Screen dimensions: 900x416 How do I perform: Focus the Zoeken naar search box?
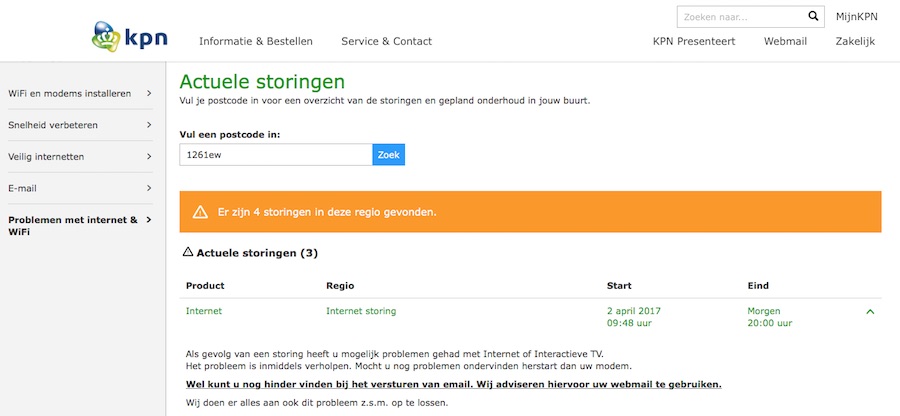pyautogui.click(x=740, y=17)
